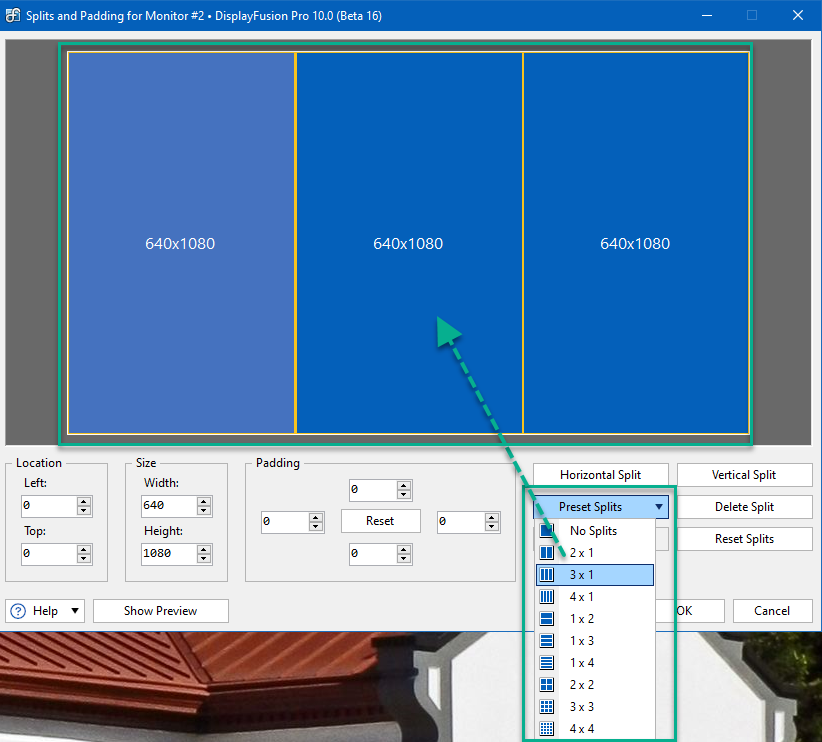The image size is (822, 742).
Task: Increase the left Padding value
Action: pos(316,518)
